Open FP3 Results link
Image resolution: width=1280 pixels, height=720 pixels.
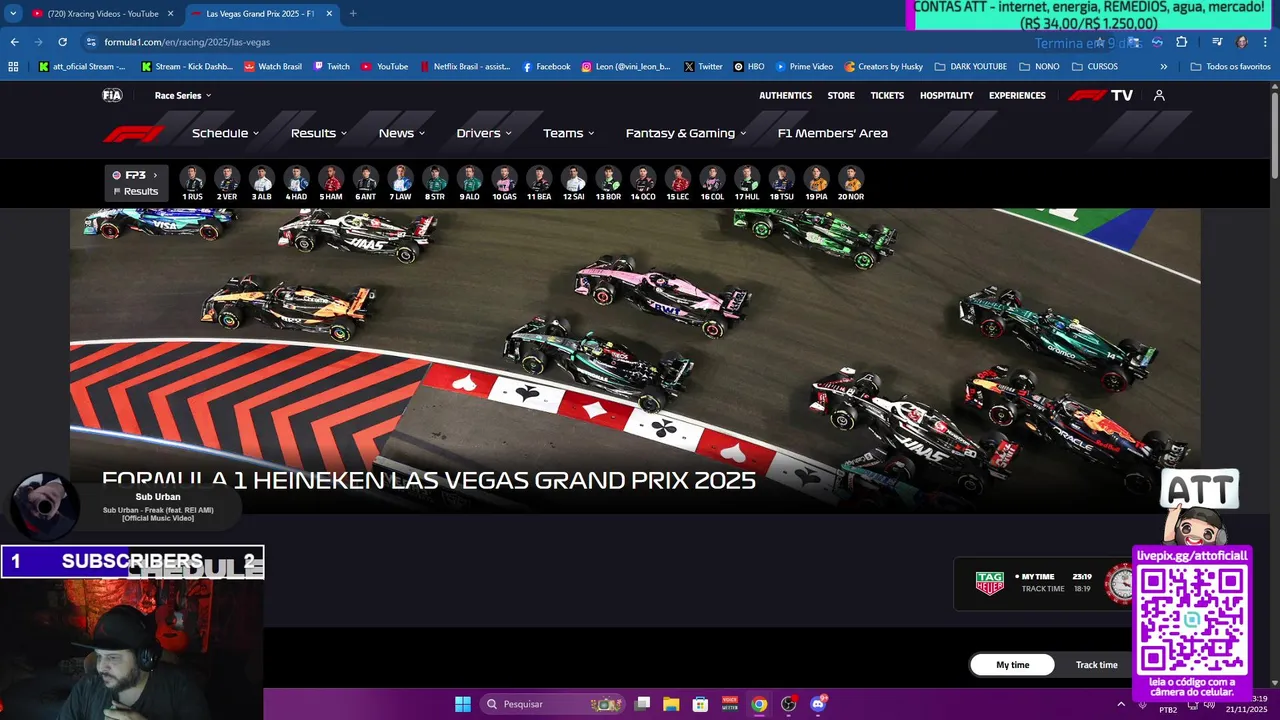[136, 191]
